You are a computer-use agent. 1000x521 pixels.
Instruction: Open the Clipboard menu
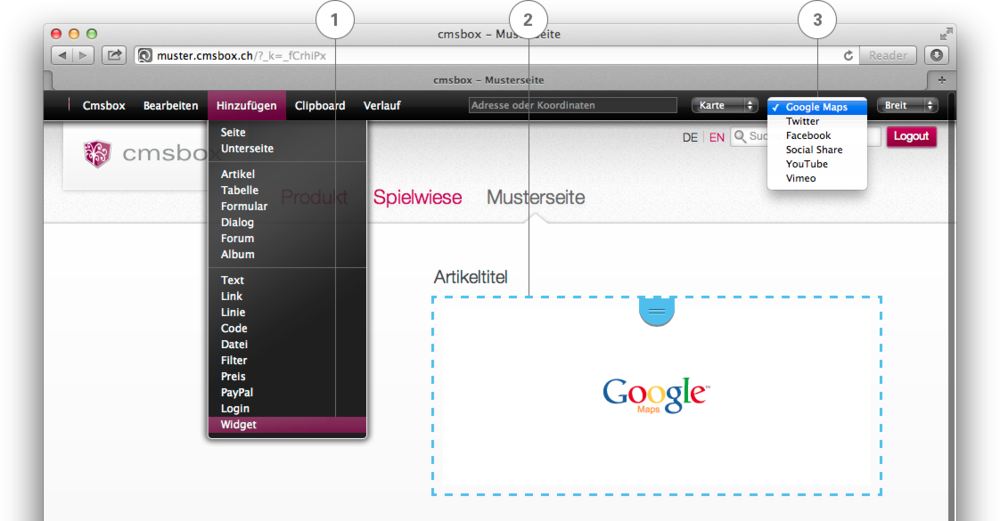tap(320, 106)
